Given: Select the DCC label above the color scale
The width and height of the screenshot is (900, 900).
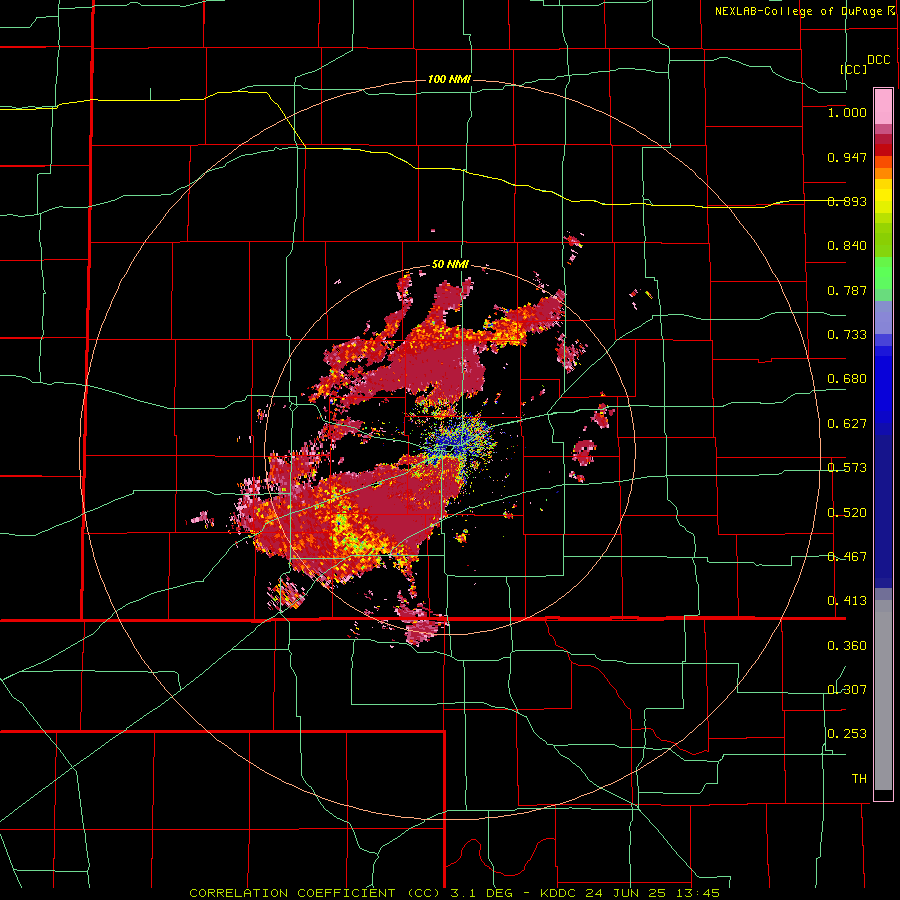Looking at the screenshot, I should [x=879, y=60].
